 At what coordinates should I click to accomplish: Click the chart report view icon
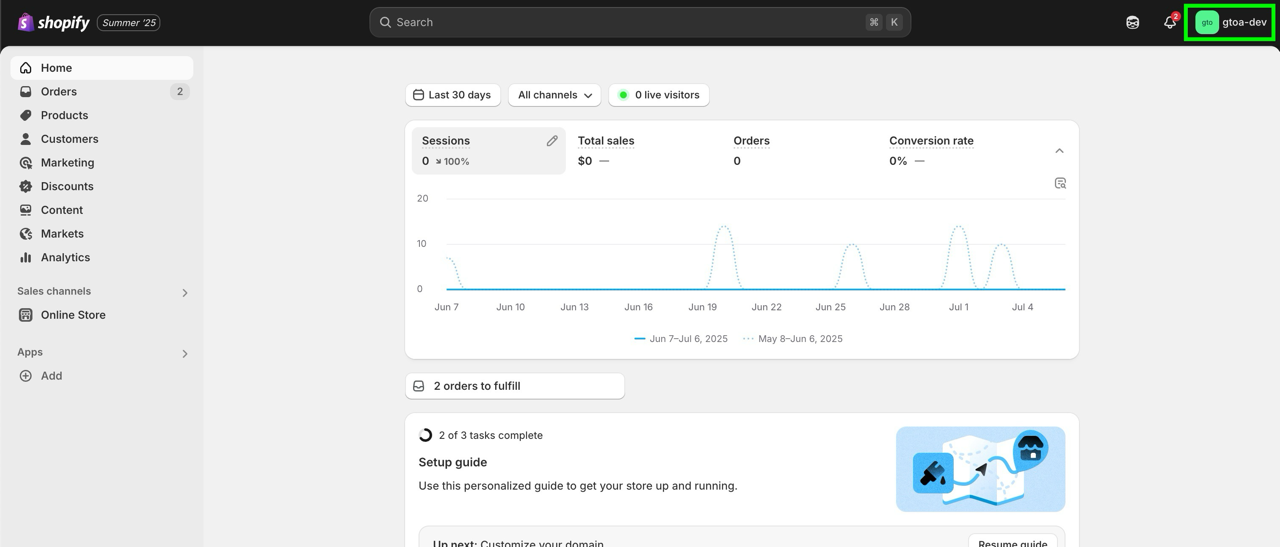pos(1060,183)
